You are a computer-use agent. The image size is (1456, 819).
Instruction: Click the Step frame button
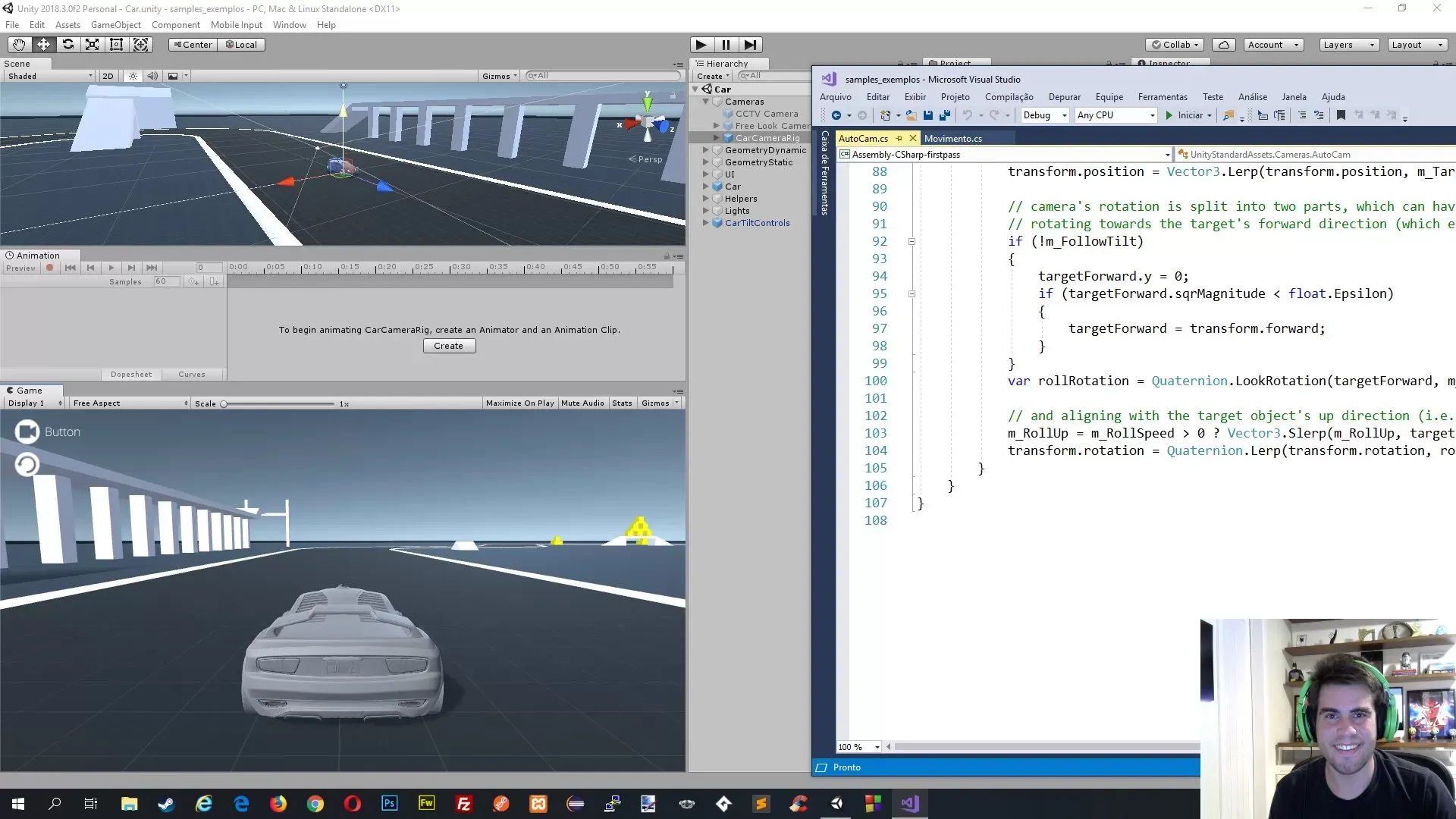point(750,45)
